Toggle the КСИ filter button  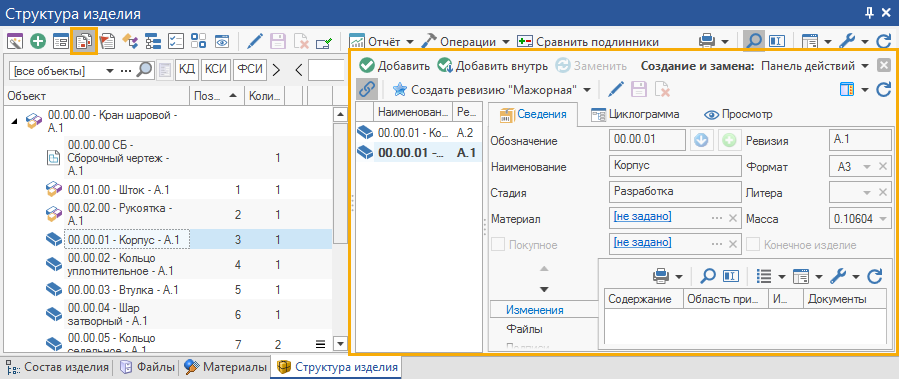tap(217, 70)
